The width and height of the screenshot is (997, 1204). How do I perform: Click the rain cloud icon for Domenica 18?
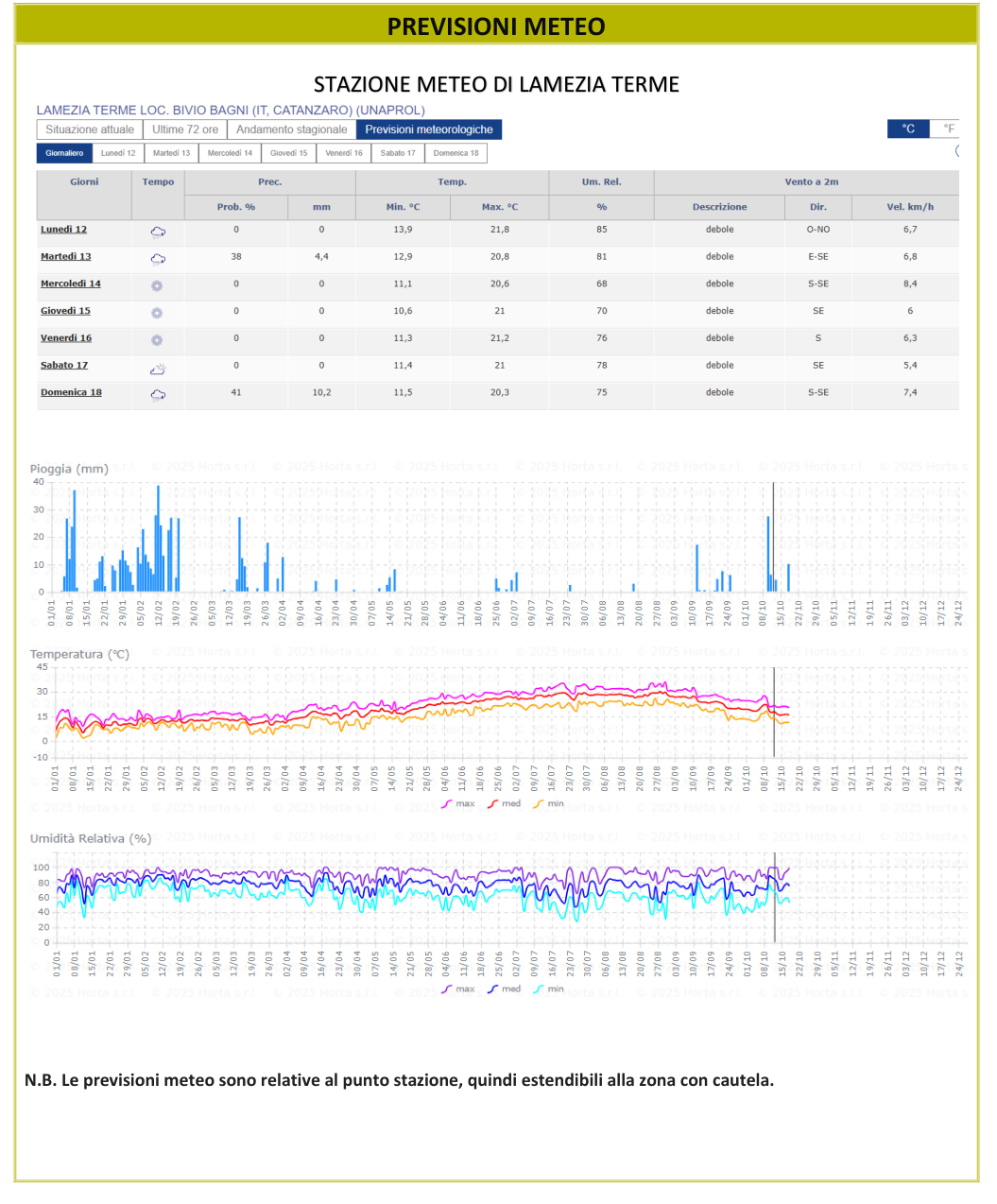pos(158,395)
